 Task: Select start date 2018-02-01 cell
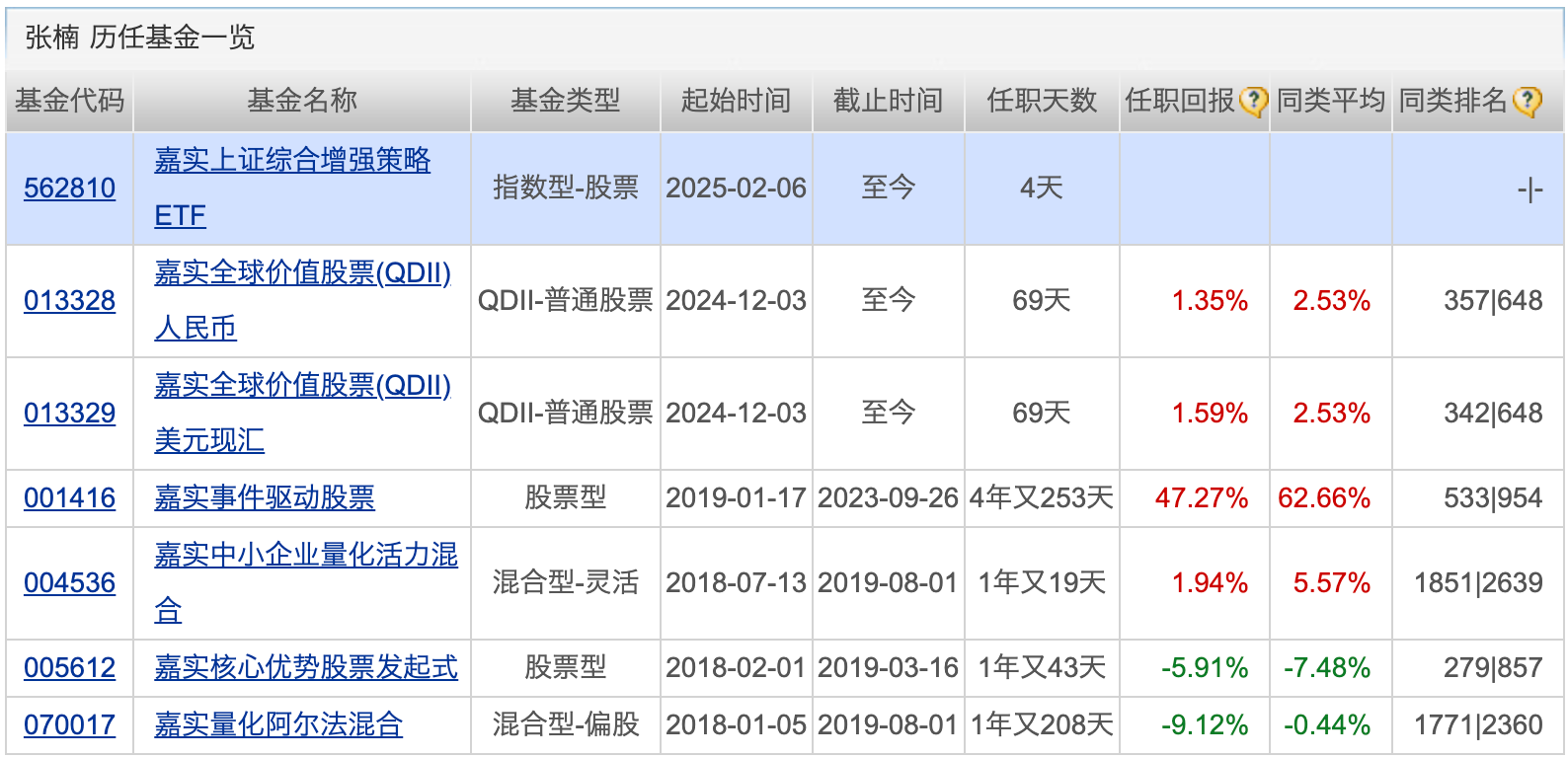(737, 667)
